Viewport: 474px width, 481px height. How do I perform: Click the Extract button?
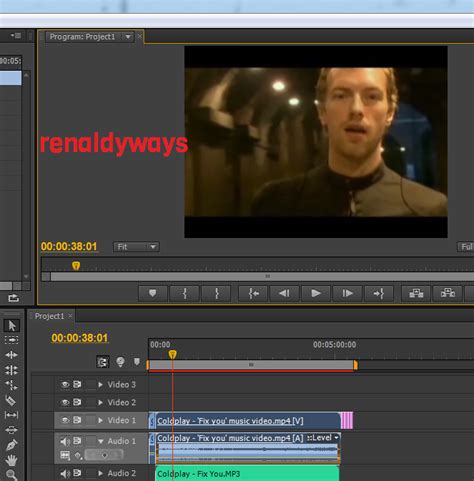(x=447, y=293)
